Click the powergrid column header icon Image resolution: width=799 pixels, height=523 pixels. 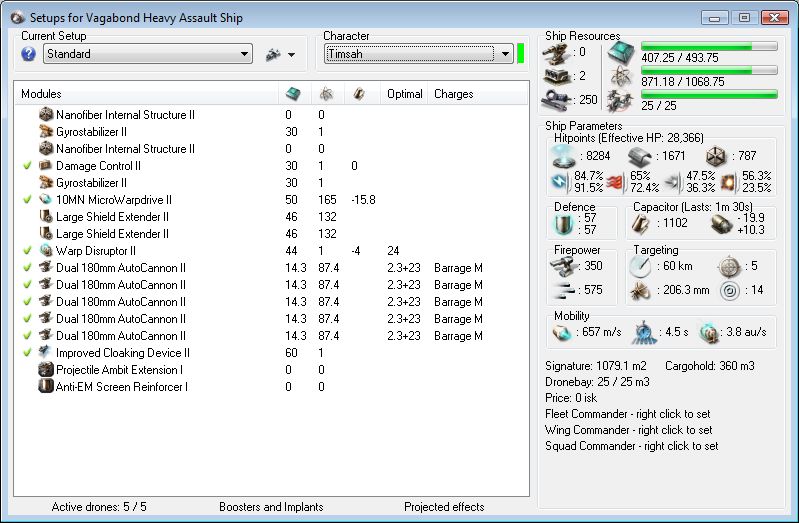[327, 94]
